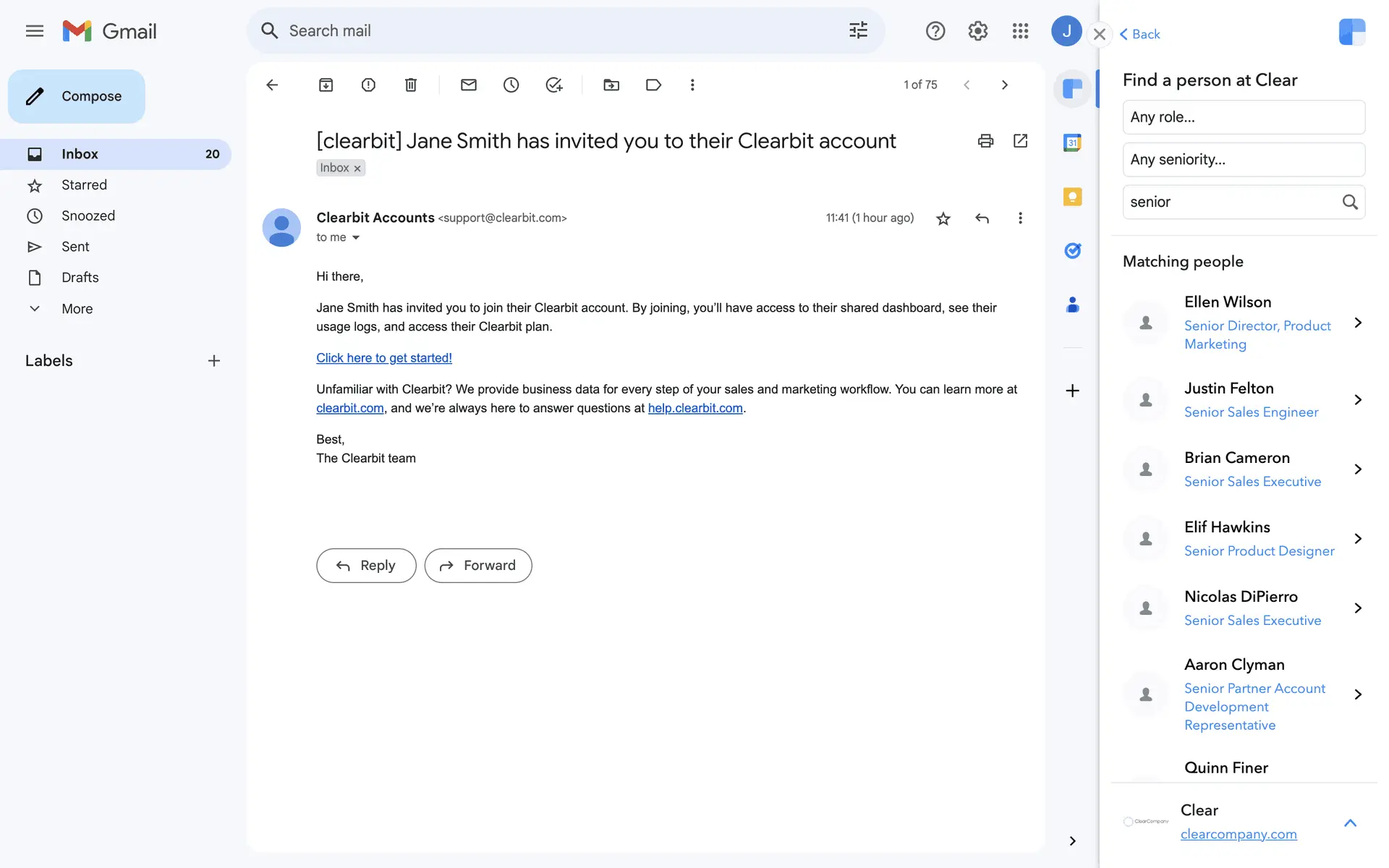Image resolution: width=1389 pixels, height=868 pixels.
Task: Click the Forward button
Action: tap(477, 566)
